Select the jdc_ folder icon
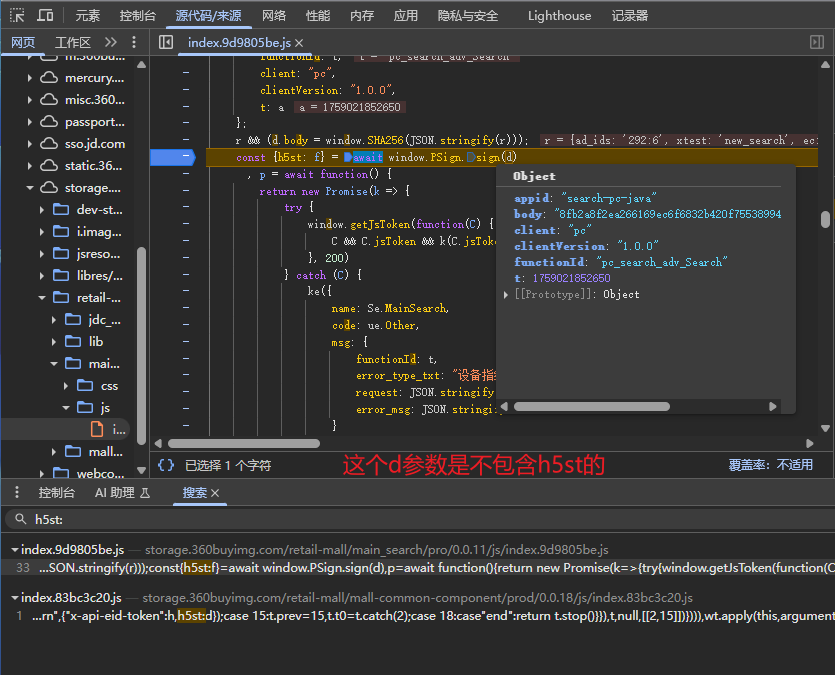Viewport: 835px width, 675px height. (x=73, y=319)
